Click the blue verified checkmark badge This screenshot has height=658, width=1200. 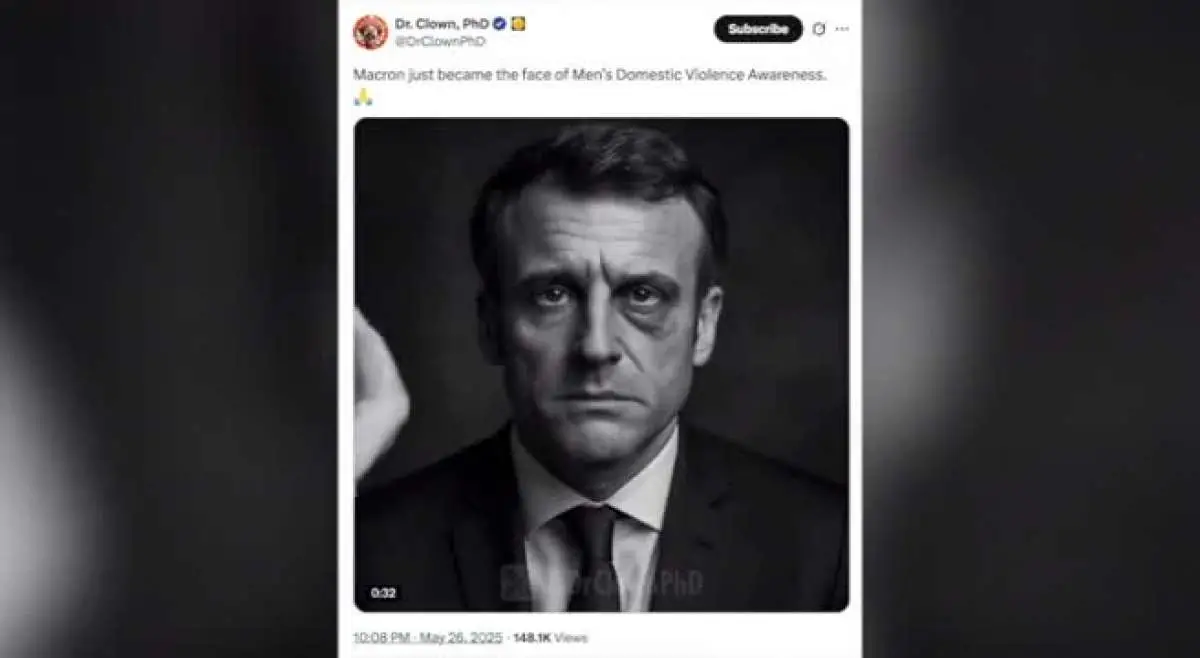click(499, 23)
